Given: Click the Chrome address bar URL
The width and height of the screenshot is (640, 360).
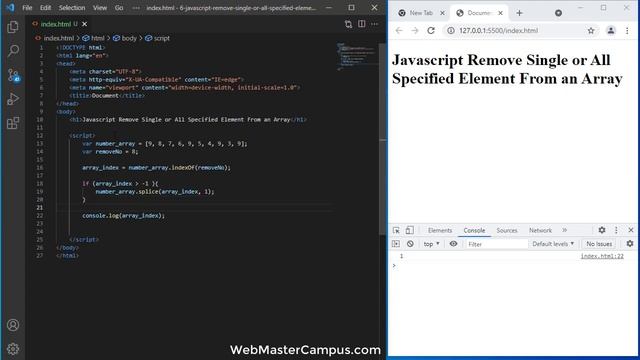Looking at the screenshot, I should 498,31.
